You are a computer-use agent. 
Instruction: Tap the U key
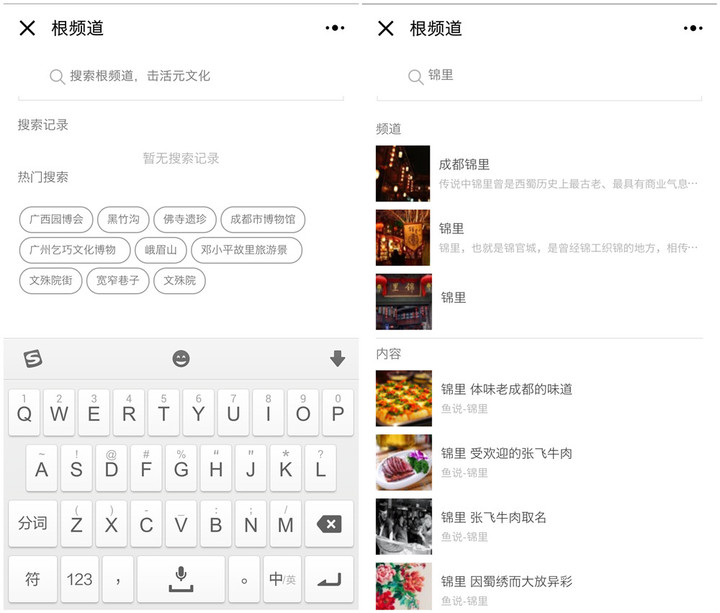(233, 413)
